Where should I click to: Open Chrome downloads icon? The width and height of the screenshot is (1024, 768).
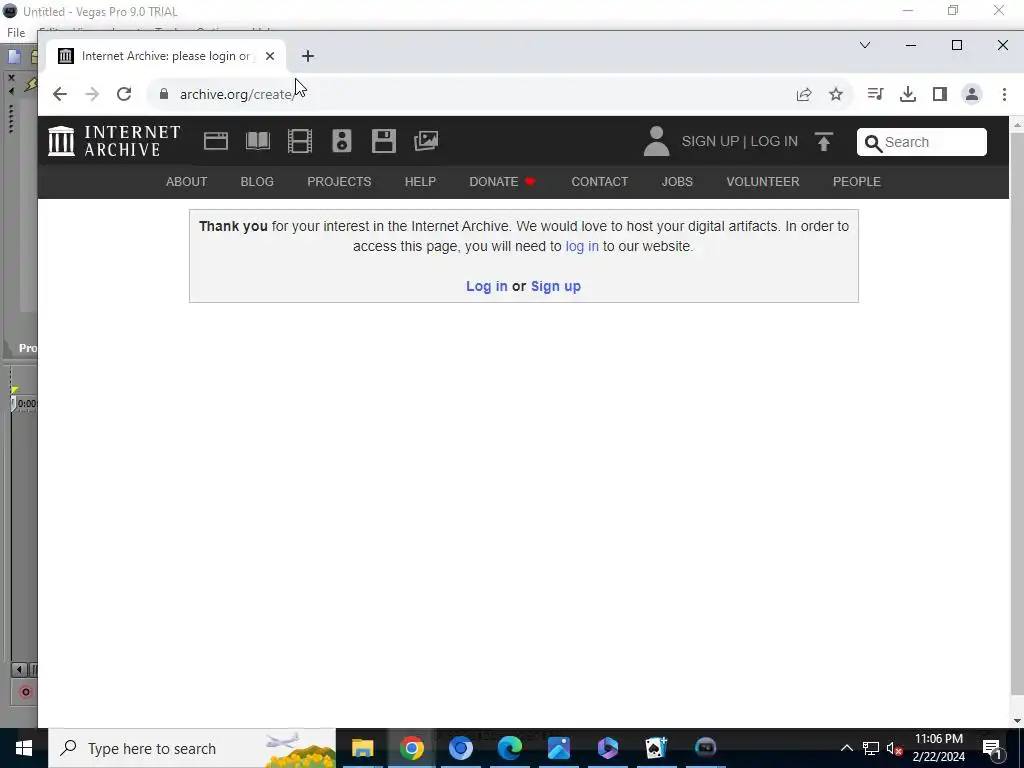(x=908, y=94)
